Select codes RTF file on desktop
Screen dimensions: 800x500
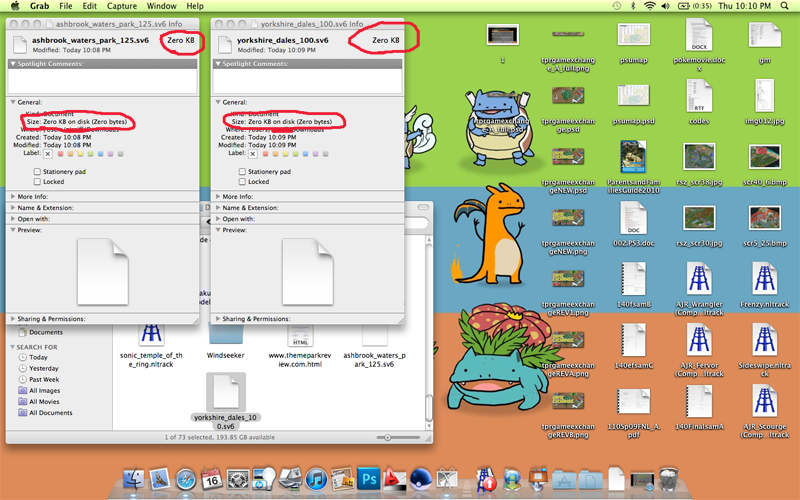click(699, 102)
